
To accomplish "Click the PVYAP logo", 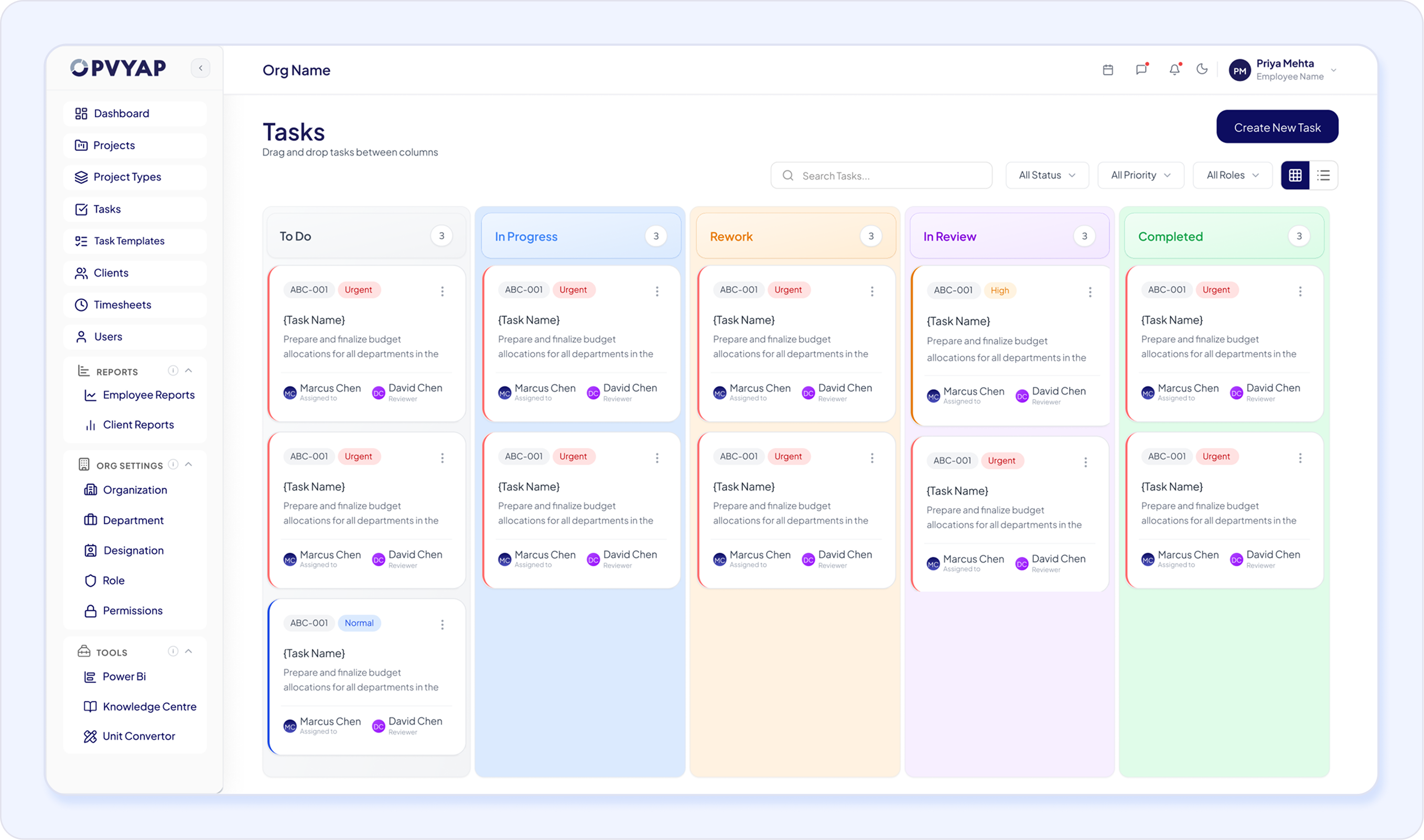I will 118,68.
